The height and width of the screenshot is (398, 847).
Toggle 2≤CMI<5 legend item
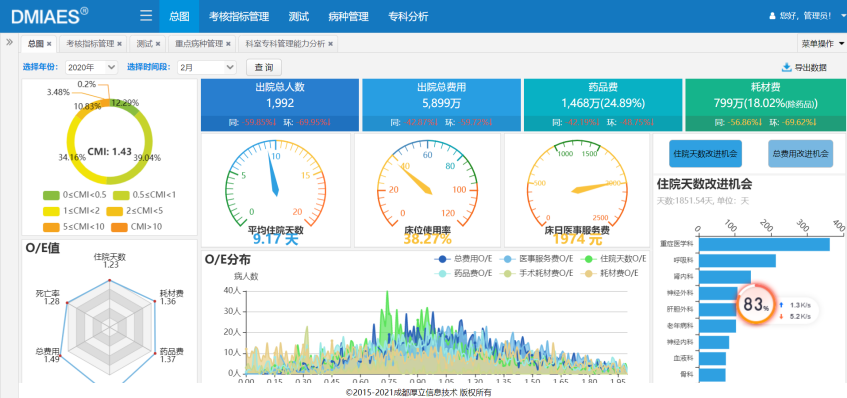tap(135, 211)
